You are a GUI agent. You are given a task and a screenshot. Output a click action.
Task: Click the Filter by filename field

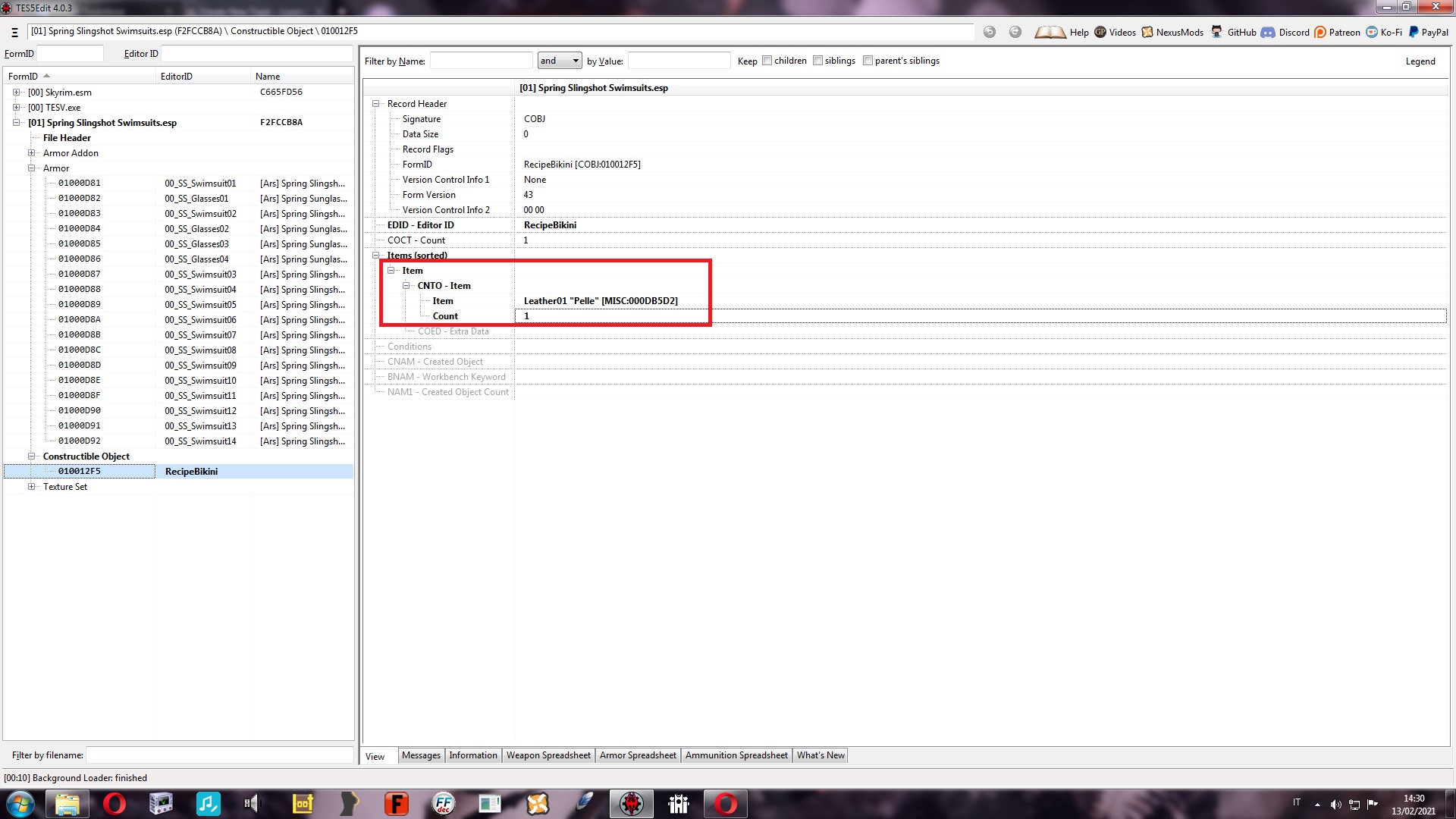click(x=219, y=755)
